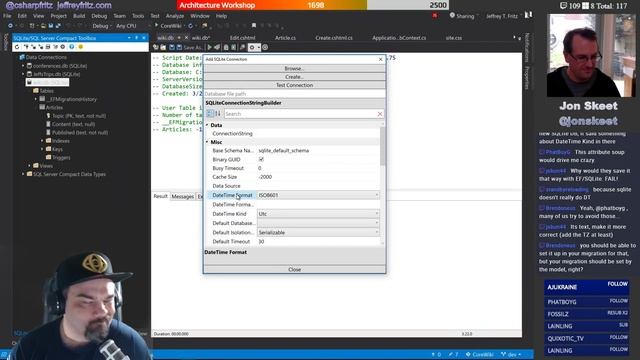Switch property grid to categorized view
Image resolution: width=640 pixels, height=360 pixels.
(210, 113)
